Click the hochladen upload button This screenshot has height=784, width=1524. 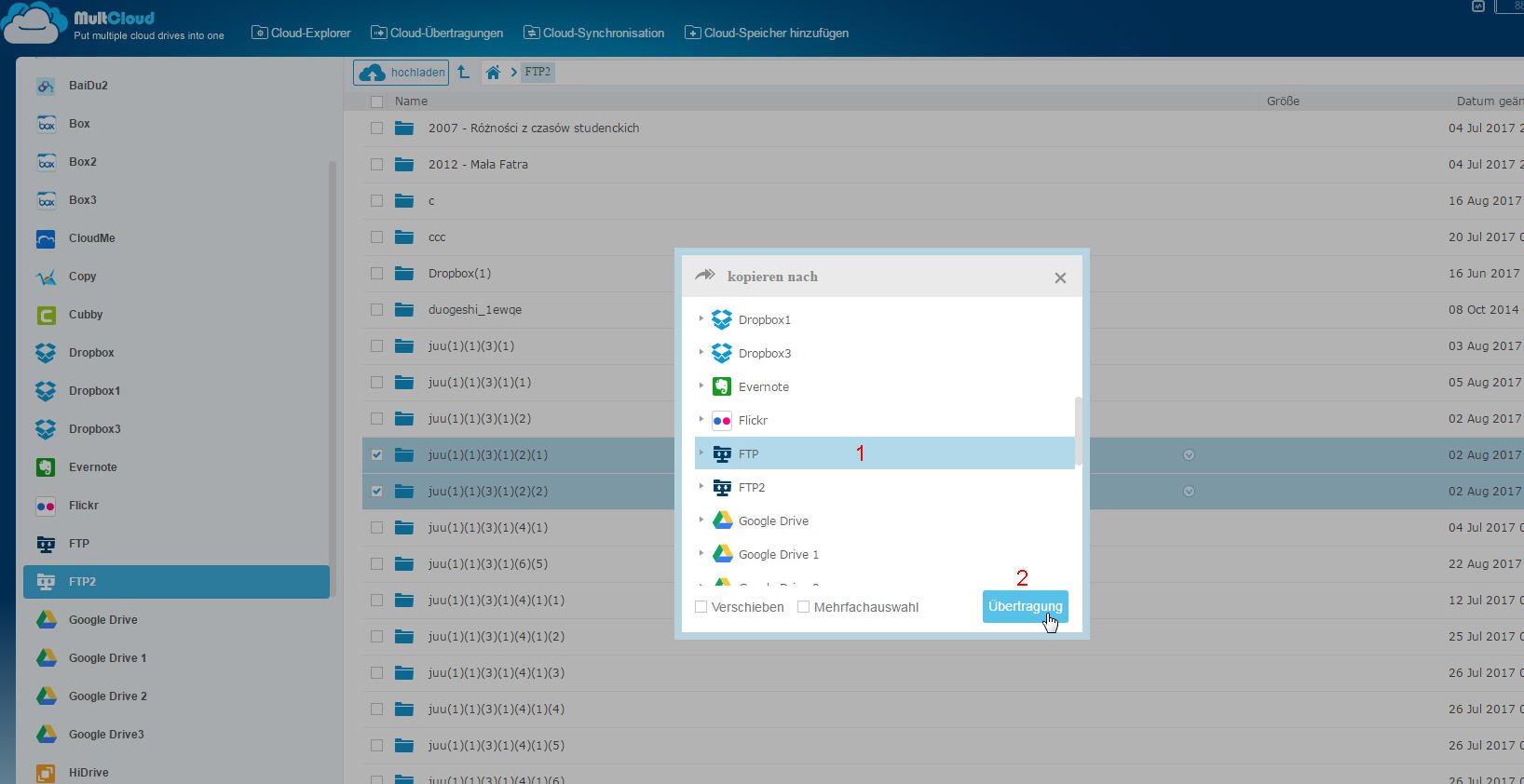[x=401, y=73]
